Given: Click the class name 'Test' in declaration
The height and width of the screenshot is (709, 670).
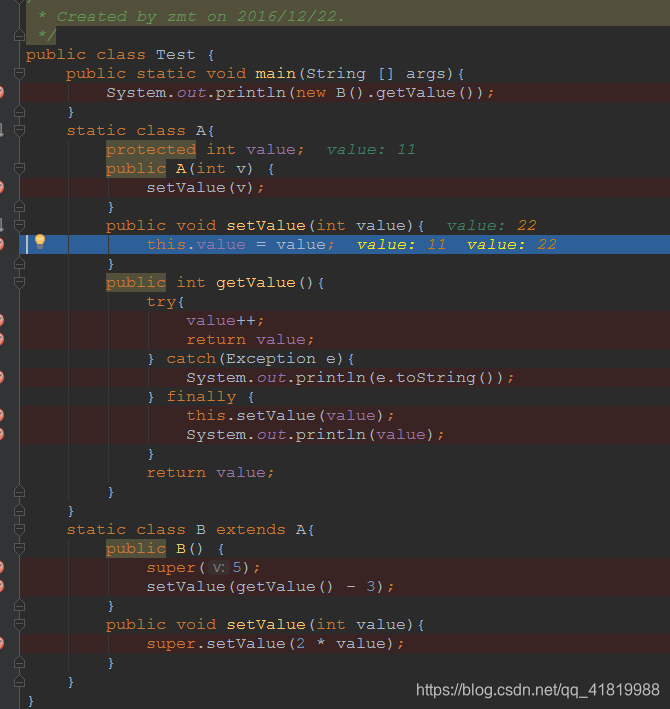Looking at the screenshot, I should point(175,55).
